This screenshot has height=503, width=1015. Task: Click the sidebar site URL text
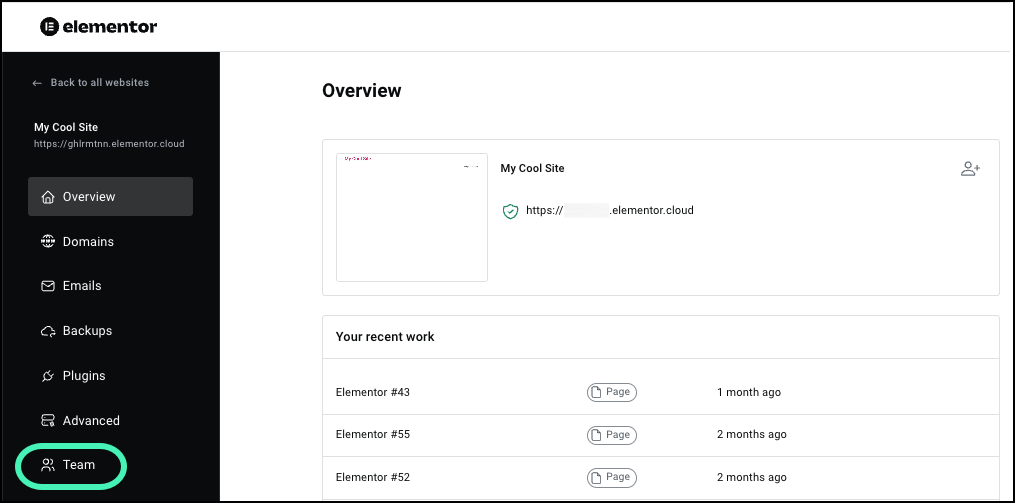click(109, 144)
